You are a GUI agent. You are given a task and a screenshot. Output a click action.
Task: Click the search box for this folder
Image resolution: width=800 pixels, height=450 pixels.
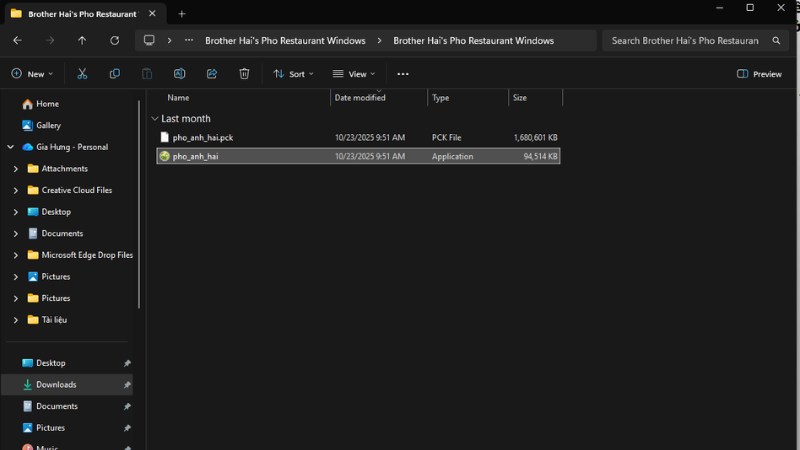point(684,41)
